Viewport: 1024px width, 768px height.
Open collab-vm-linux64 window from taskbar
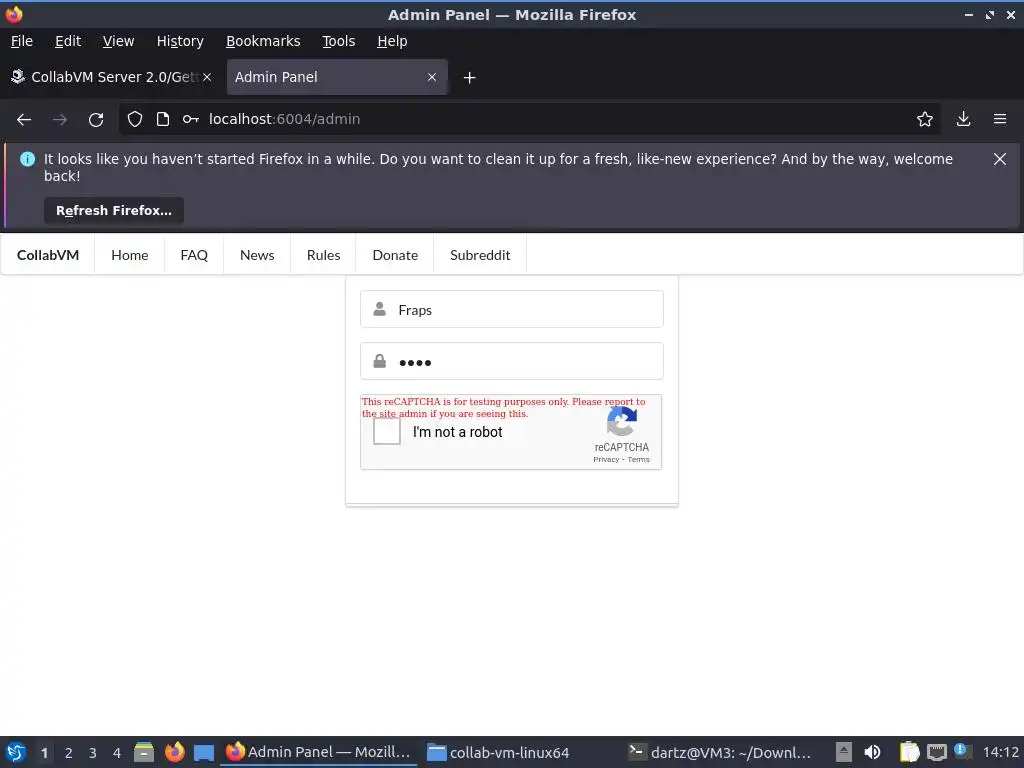[498, 752]
